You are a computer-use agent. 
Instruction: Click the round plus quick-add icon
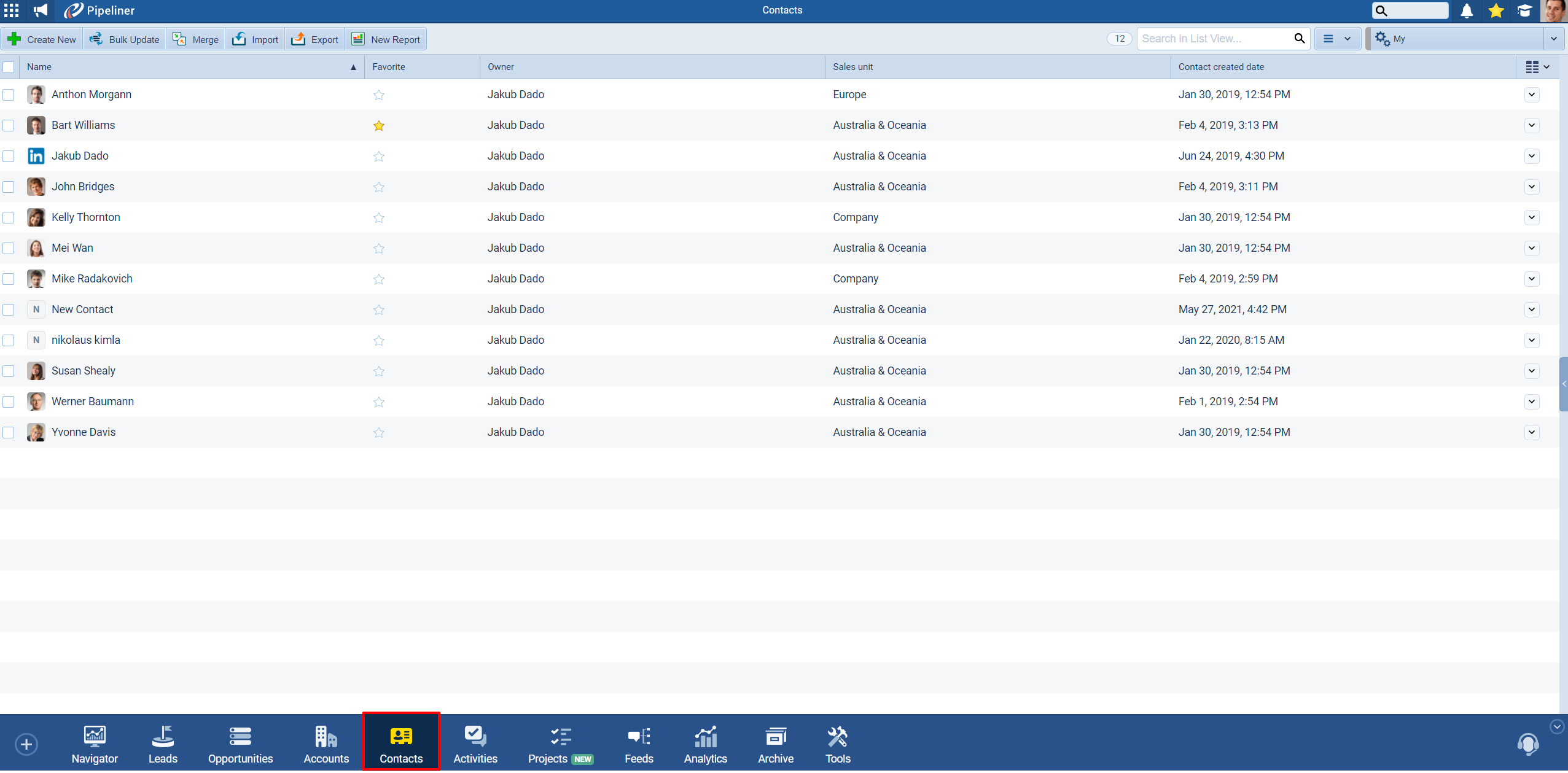tap(26, 744)
